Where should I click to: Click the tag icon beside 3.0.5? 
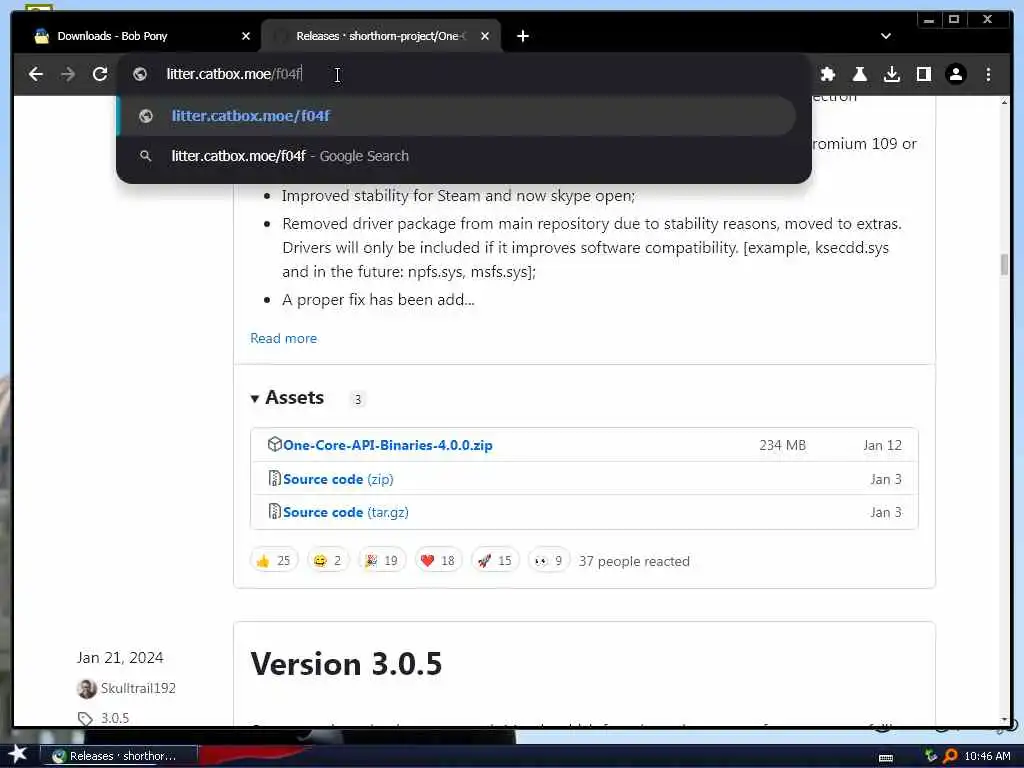[x=85, y=719]
